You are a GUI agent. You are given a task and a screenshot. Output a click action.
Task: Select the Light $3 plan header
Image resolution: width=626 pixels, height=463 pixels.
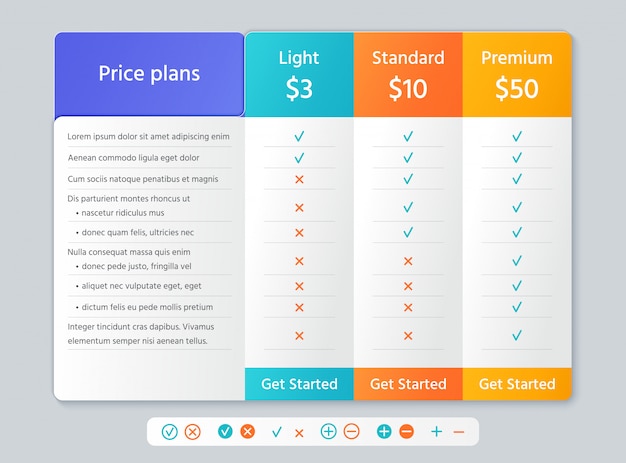(299, 75)
